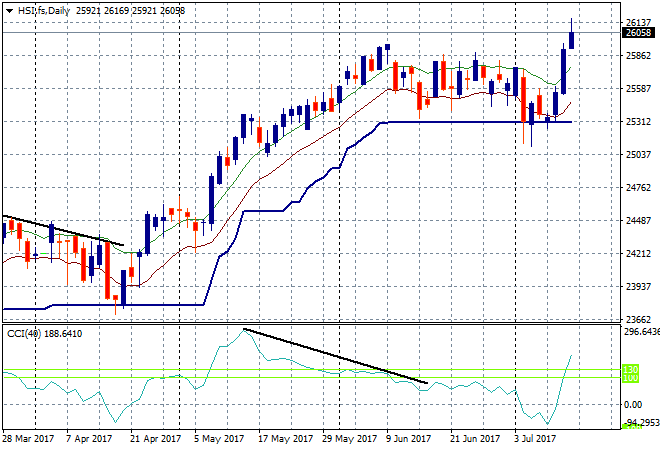Select the black trendline in the CCI panel

[x=335, y=355]
